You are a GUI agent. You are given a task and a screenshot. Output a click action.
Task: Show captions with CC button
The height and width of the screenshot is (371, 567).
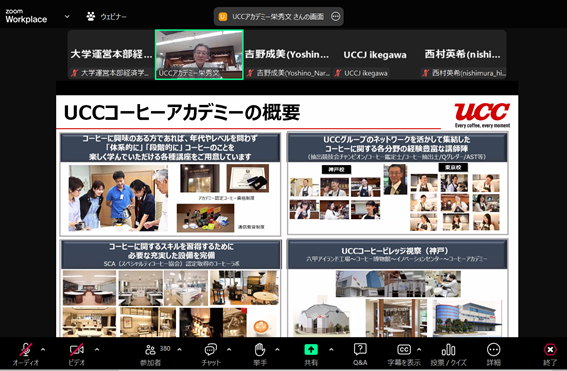point(404,354)
